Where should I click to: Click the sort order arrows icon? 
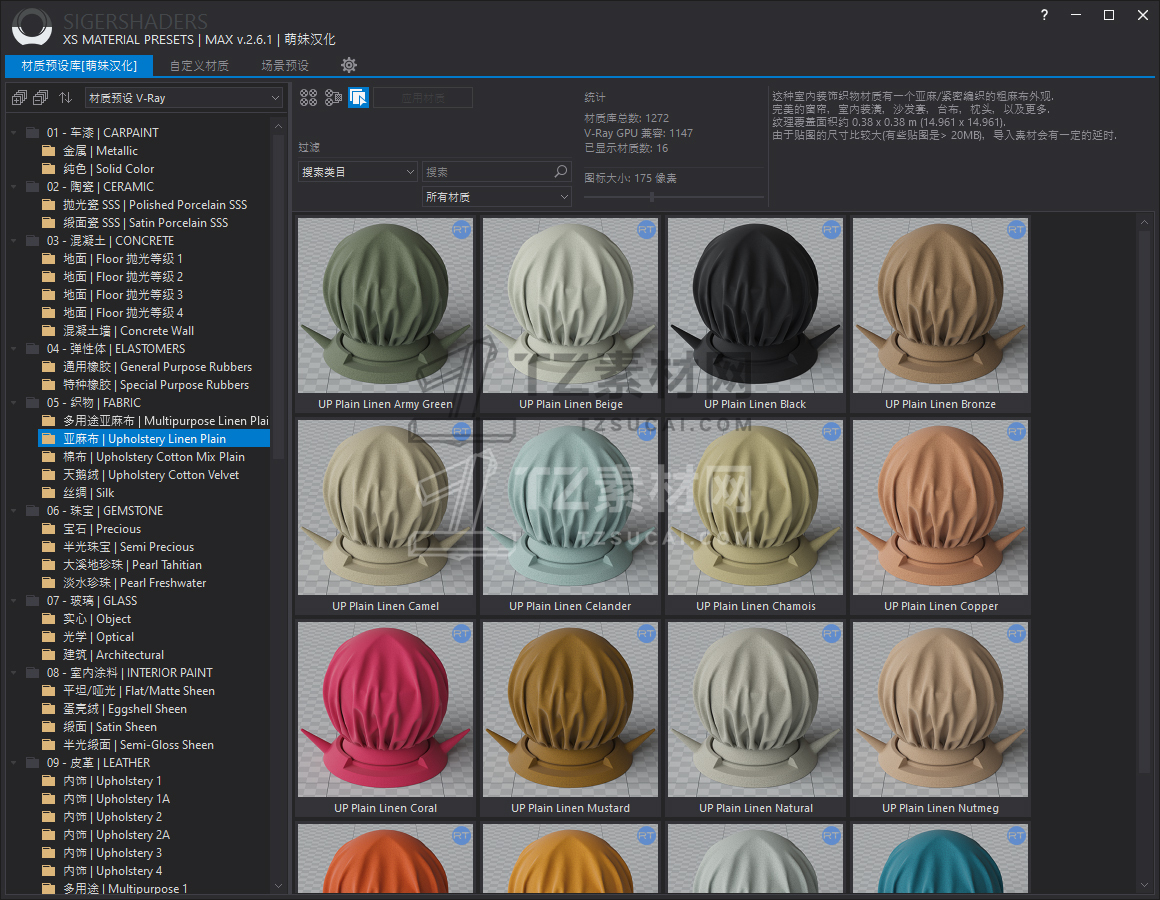(x=66, y=98)
